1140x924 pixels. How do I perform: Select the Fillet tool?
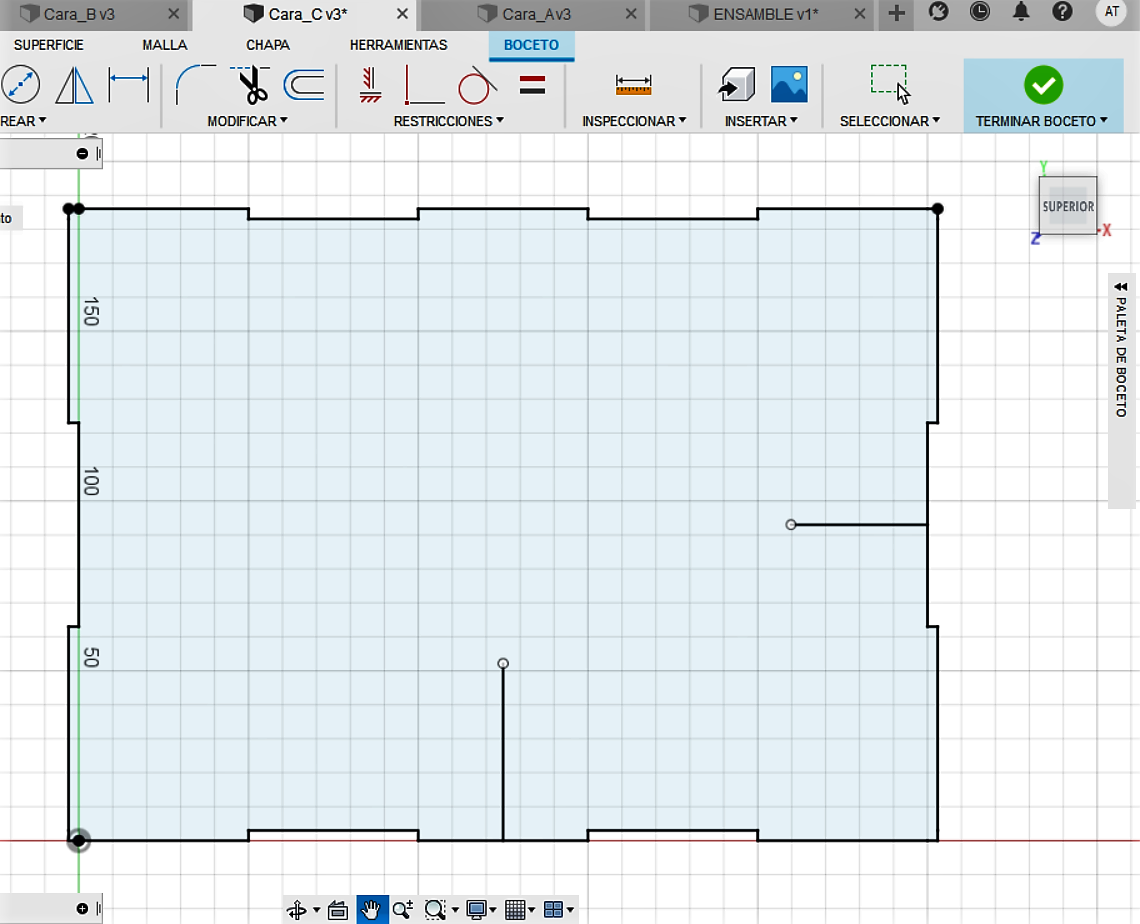click(x=195, y=84)
